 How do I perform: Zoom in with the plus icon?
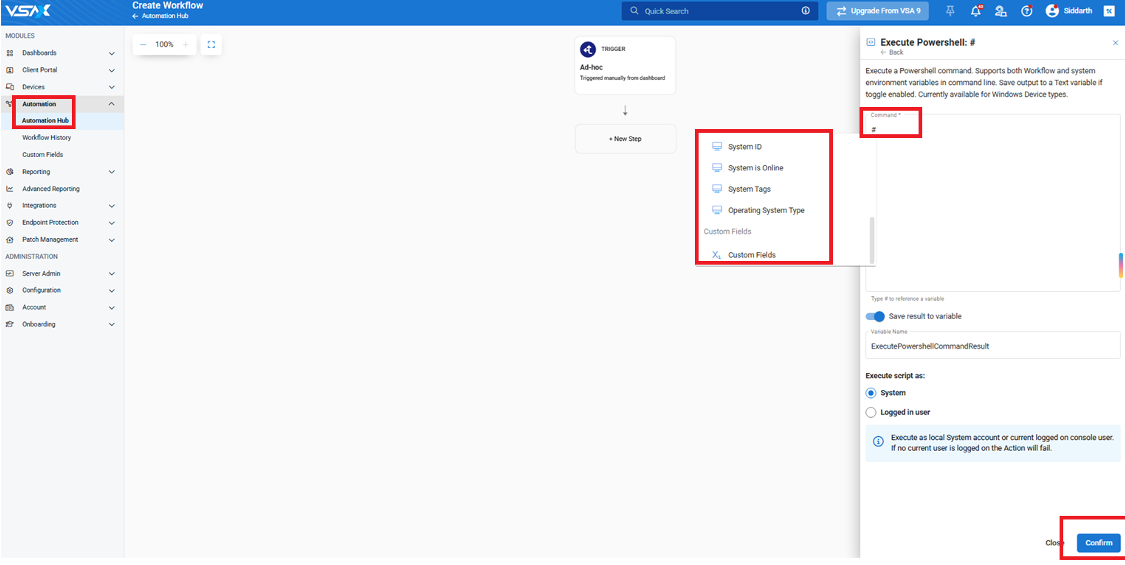pyautogui.click(x=185, y=45)
